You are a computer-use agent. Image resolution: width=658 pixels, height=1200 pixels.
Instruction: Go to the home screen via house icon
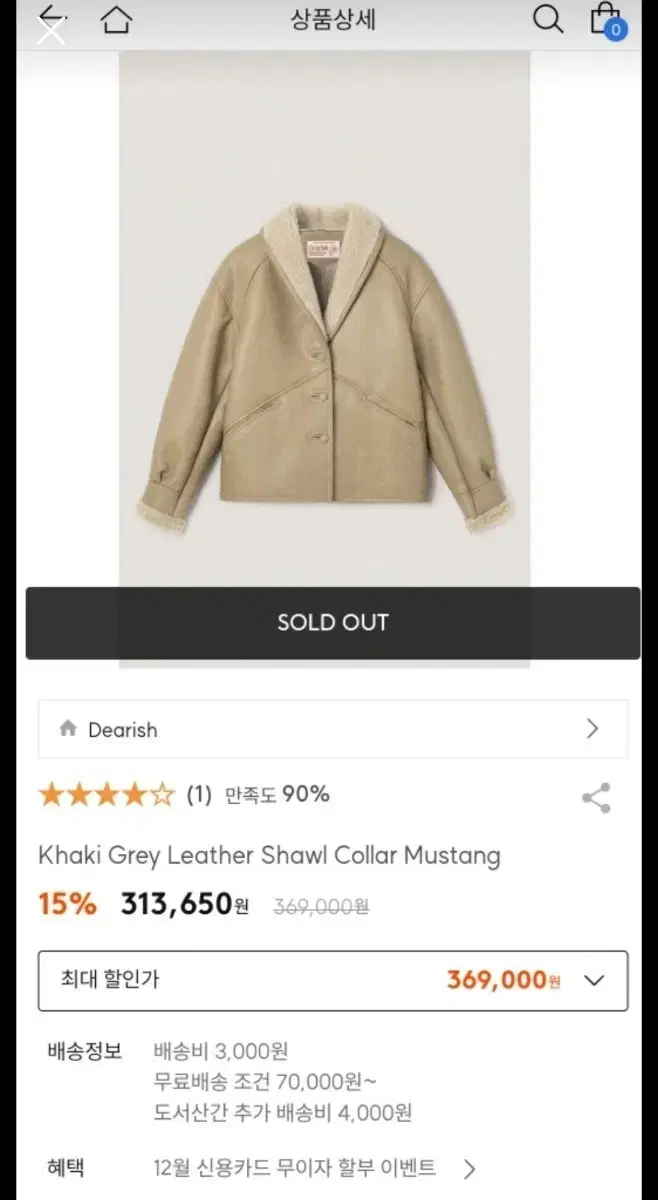(x=116, y=19)
